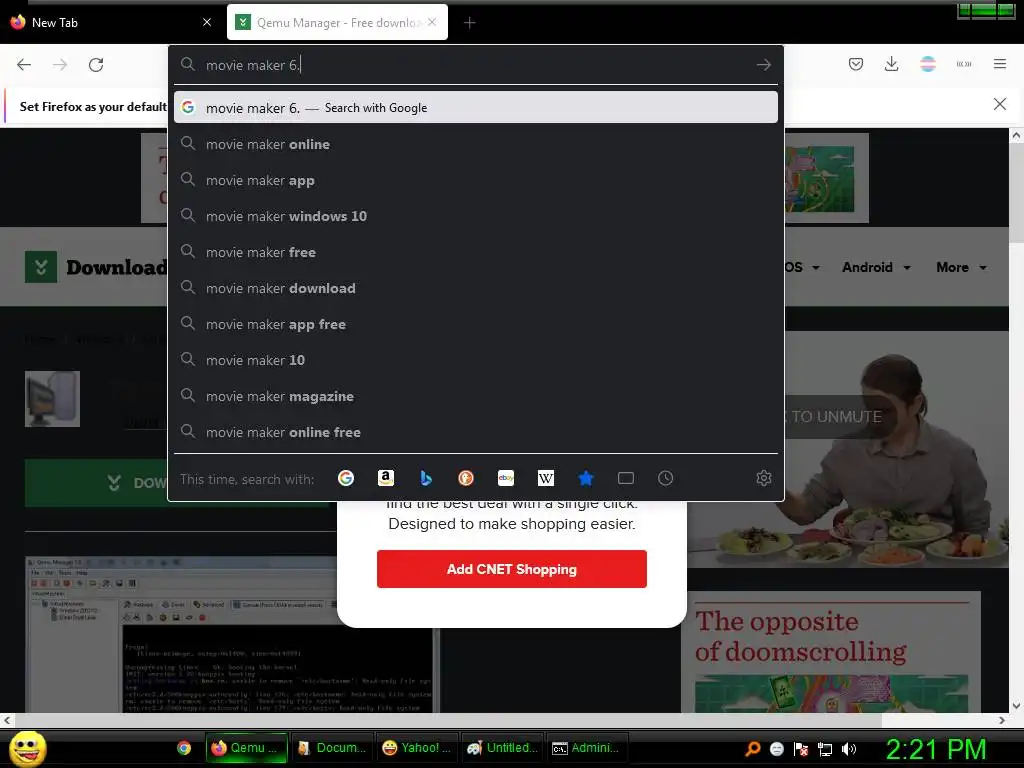Dismiss the Set Firefox as default bar
The height and width of the screenshot is (768, 1024).
click(999, 104)
